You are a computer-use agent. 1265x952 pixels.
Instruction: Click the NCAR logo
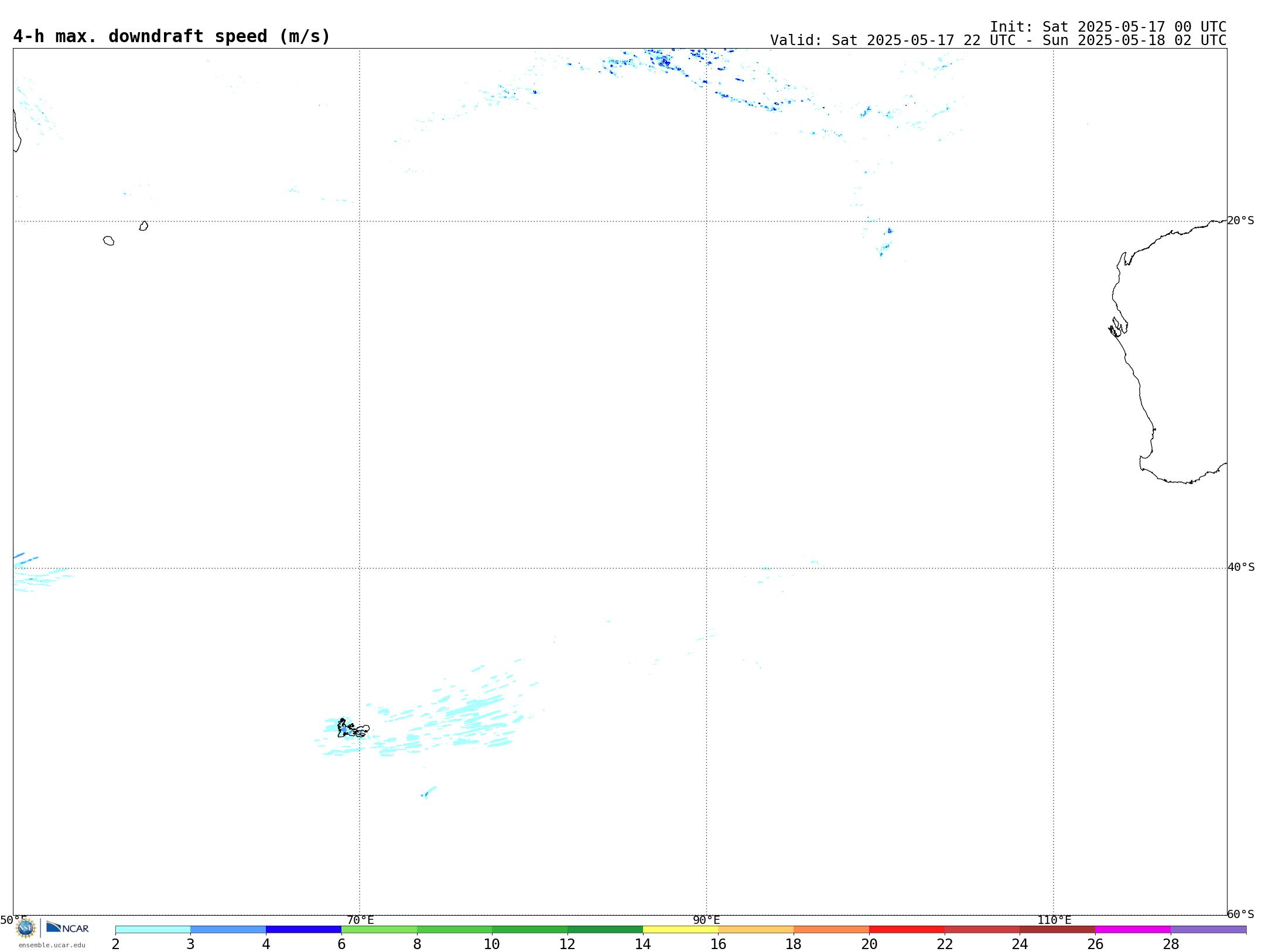(67, 927)
